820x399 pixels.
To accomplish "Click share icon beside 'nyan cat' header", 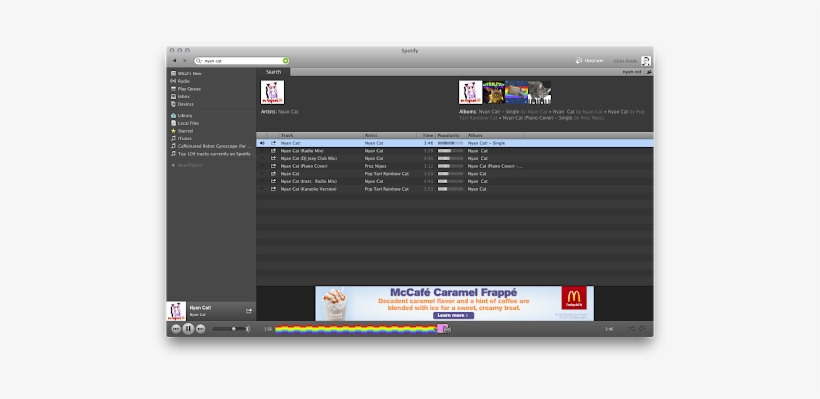I will point(649,72).
